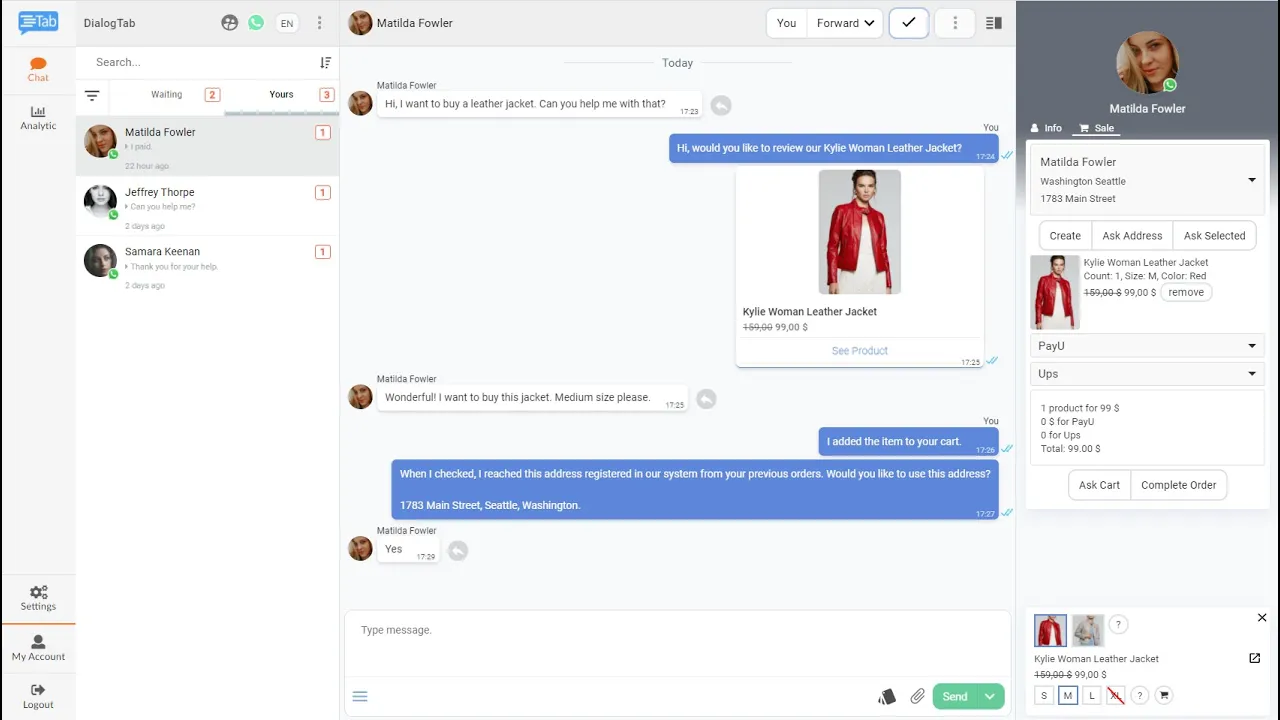Send the message
Image resolution: width=1280 pixels, height=720 pixels.
click(x=955, y=696)
